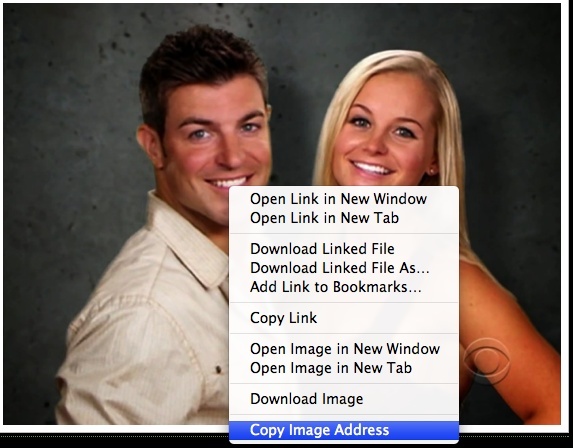Click the shirt button on man's chest
Screen dimensions: 573x448
click(219, 369)
